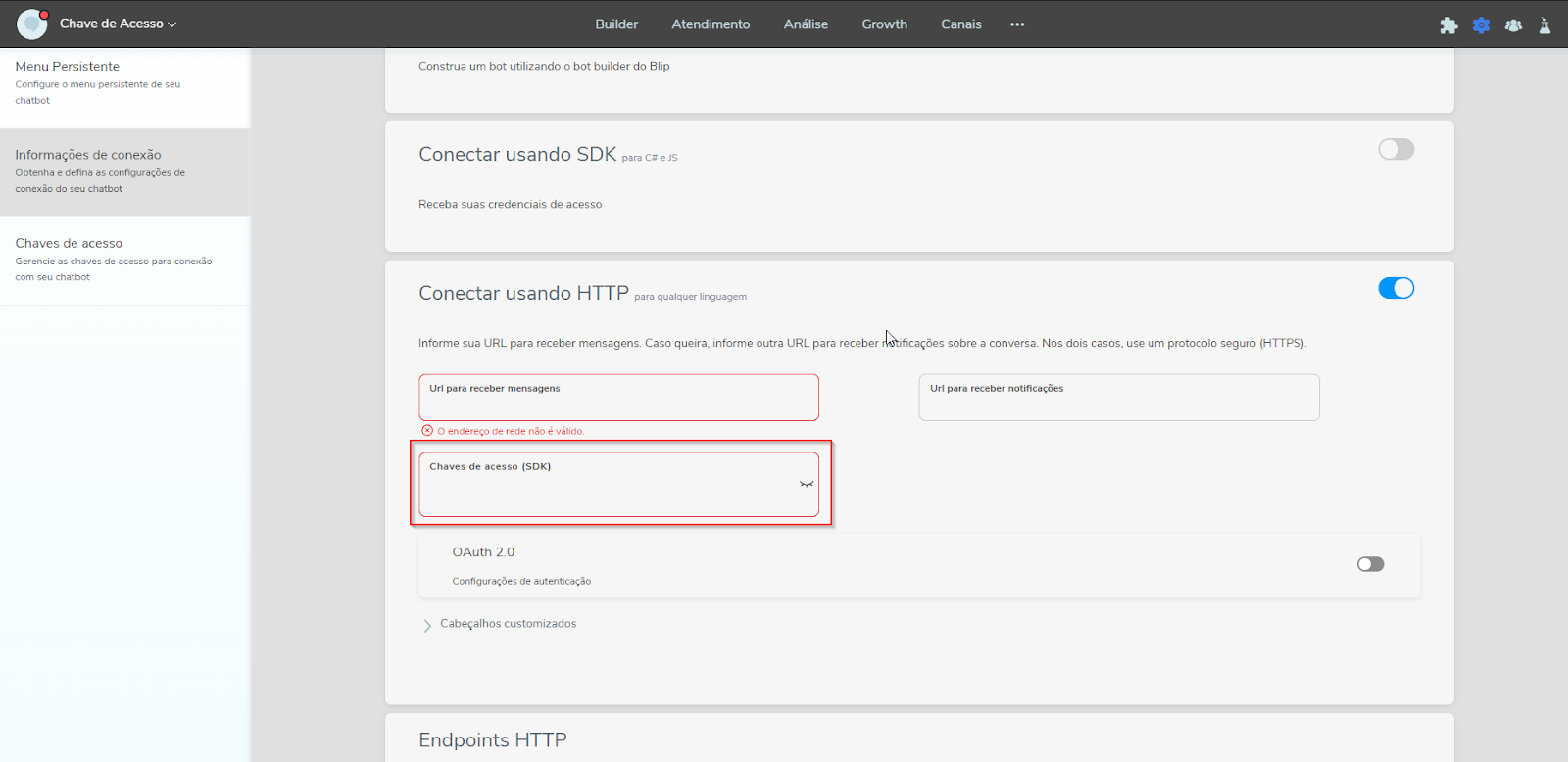Select Chaves de acesso in the sidebar

(69, 244)
